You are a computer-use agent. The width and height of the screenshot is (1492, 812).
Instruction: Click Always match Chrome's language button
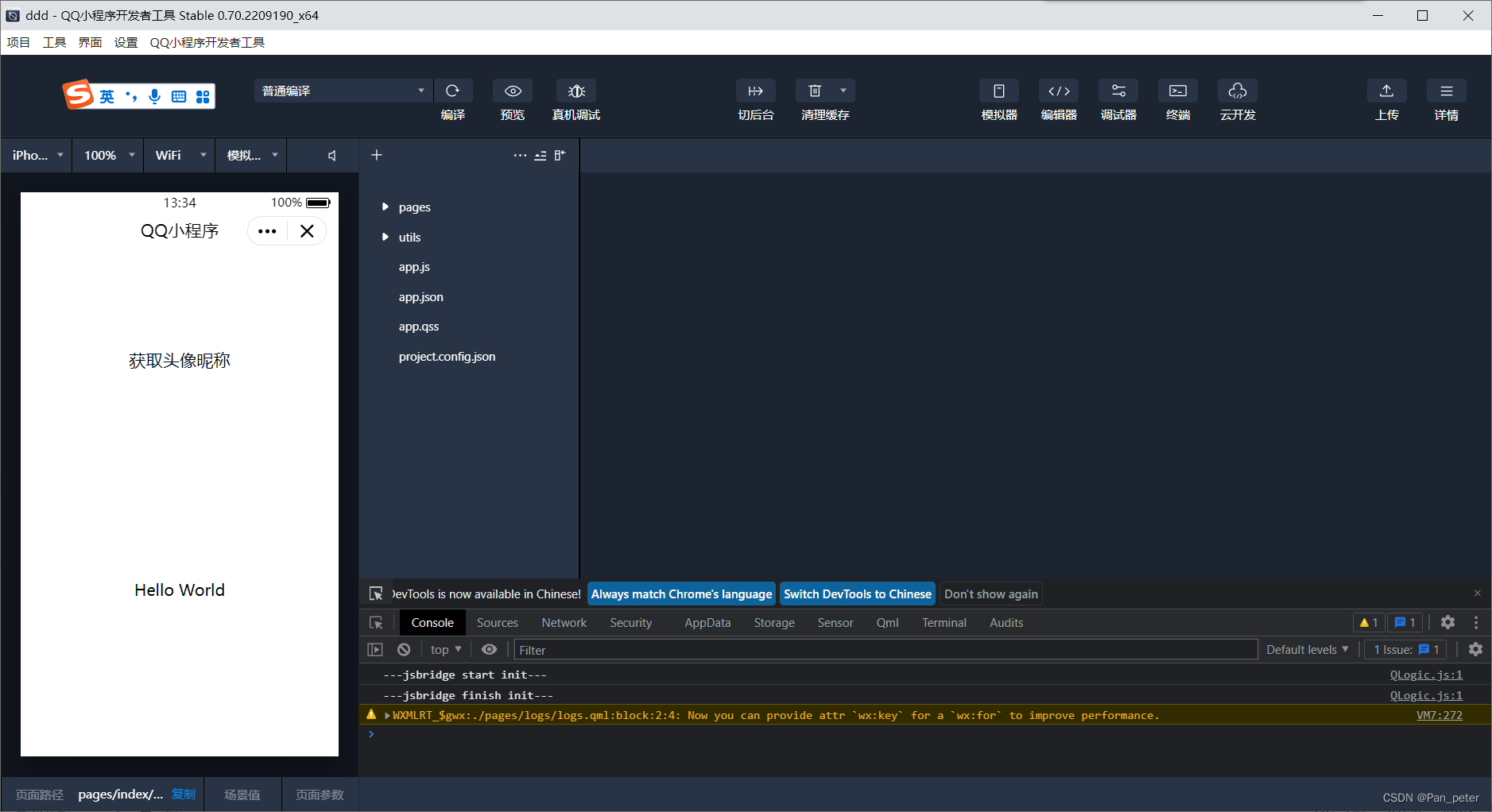click(681, 594)
